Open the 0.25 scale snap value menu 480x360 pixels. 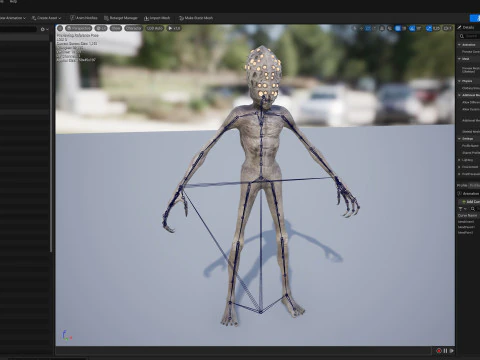[437, 28]
